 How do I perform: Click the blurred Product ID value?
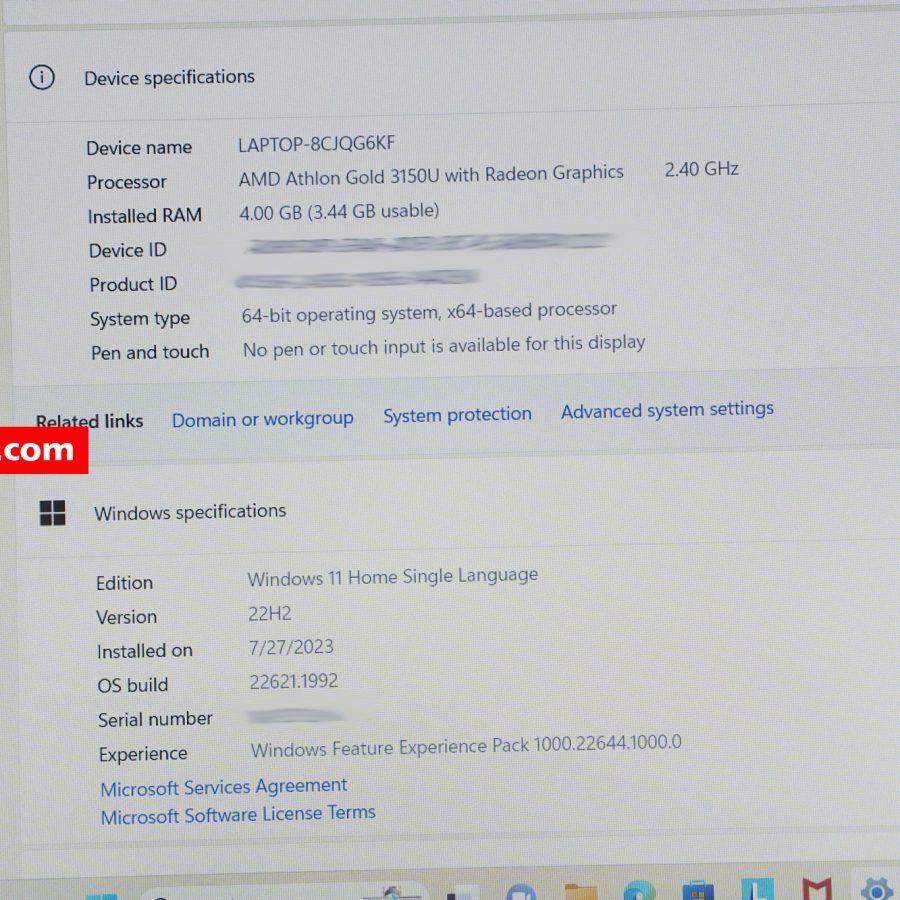[357, 278]
